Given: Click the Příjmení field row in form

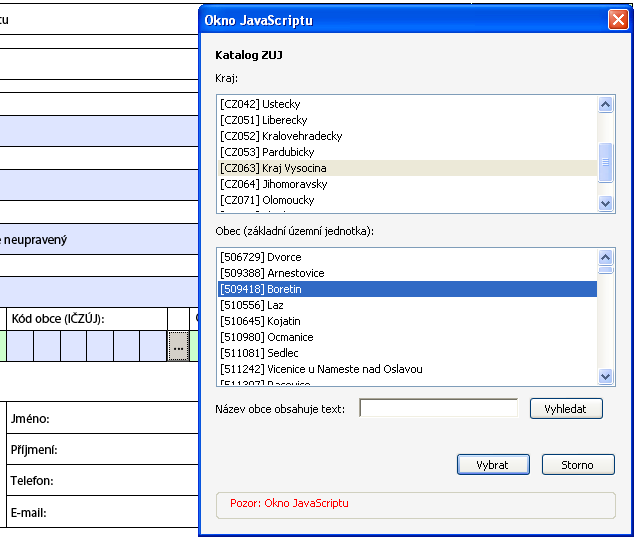Looking at the screenshot, I should 102,449.
